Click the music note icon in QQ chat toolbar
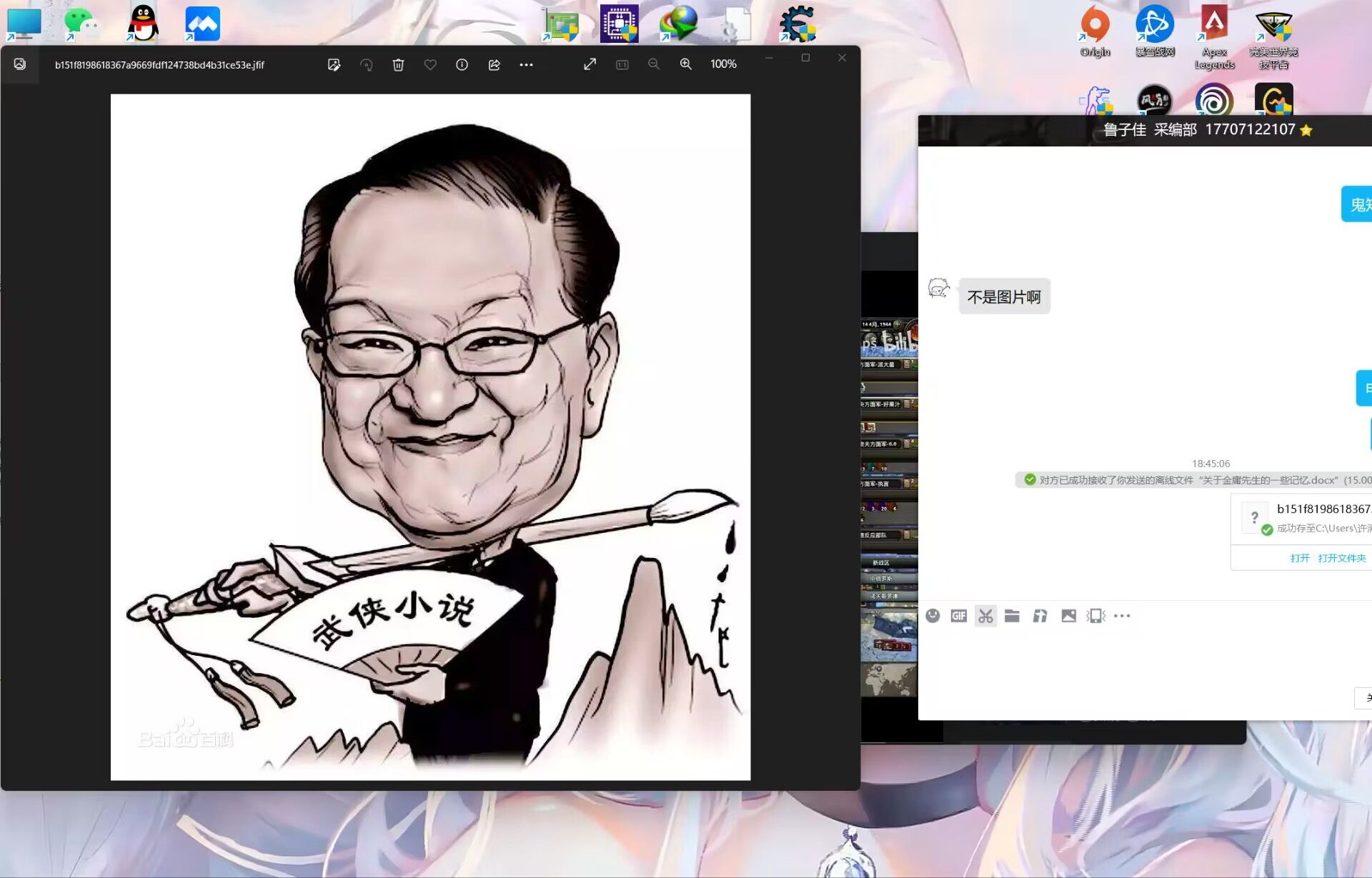The width and height of the screenshot is (1372, 878). 1040,616
